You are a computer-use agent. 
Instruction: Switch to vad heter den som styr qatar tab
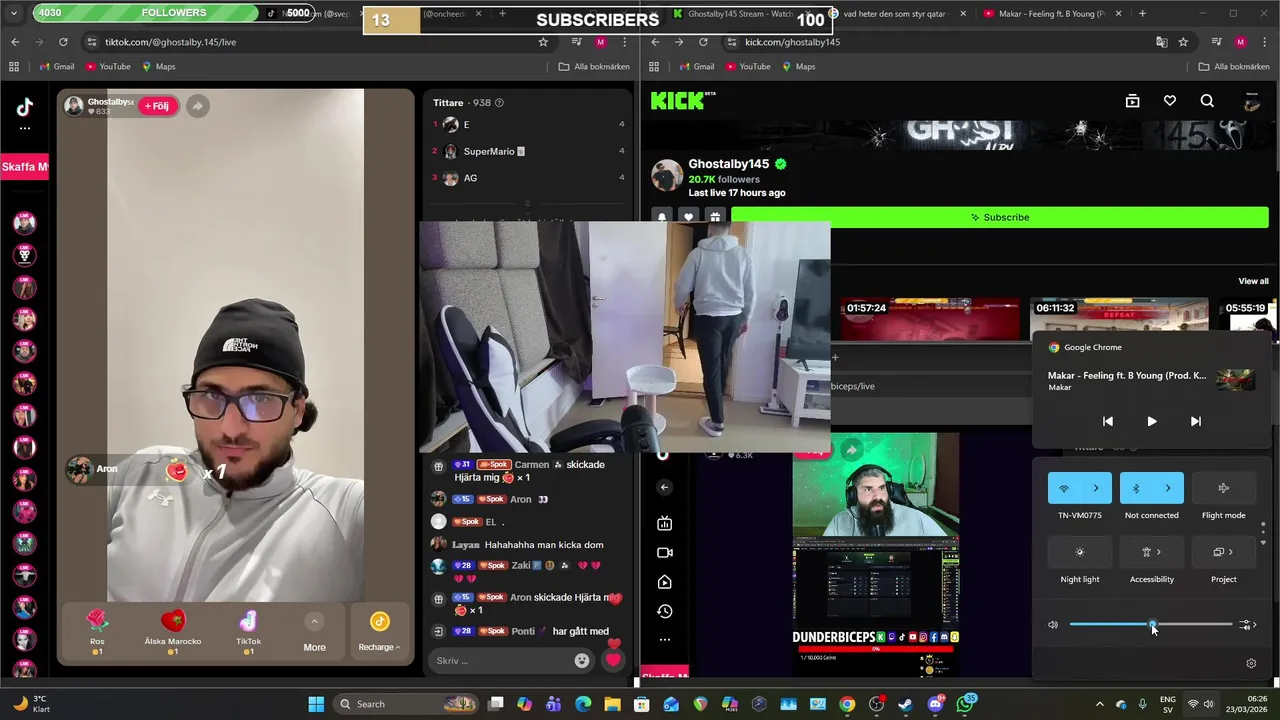point(895,14)
